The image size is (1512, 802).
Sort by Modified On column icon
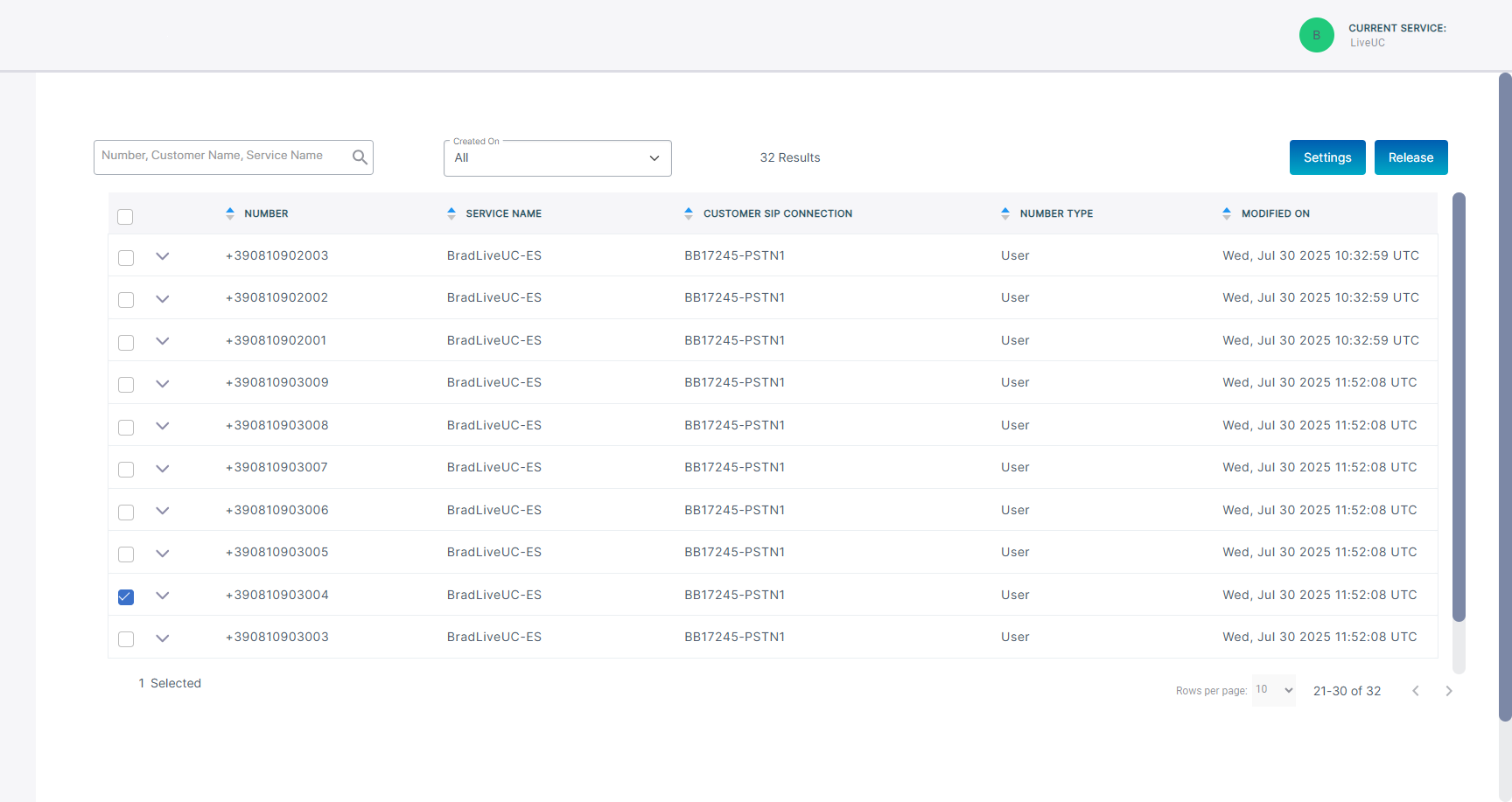click(x=1227, y=213)
